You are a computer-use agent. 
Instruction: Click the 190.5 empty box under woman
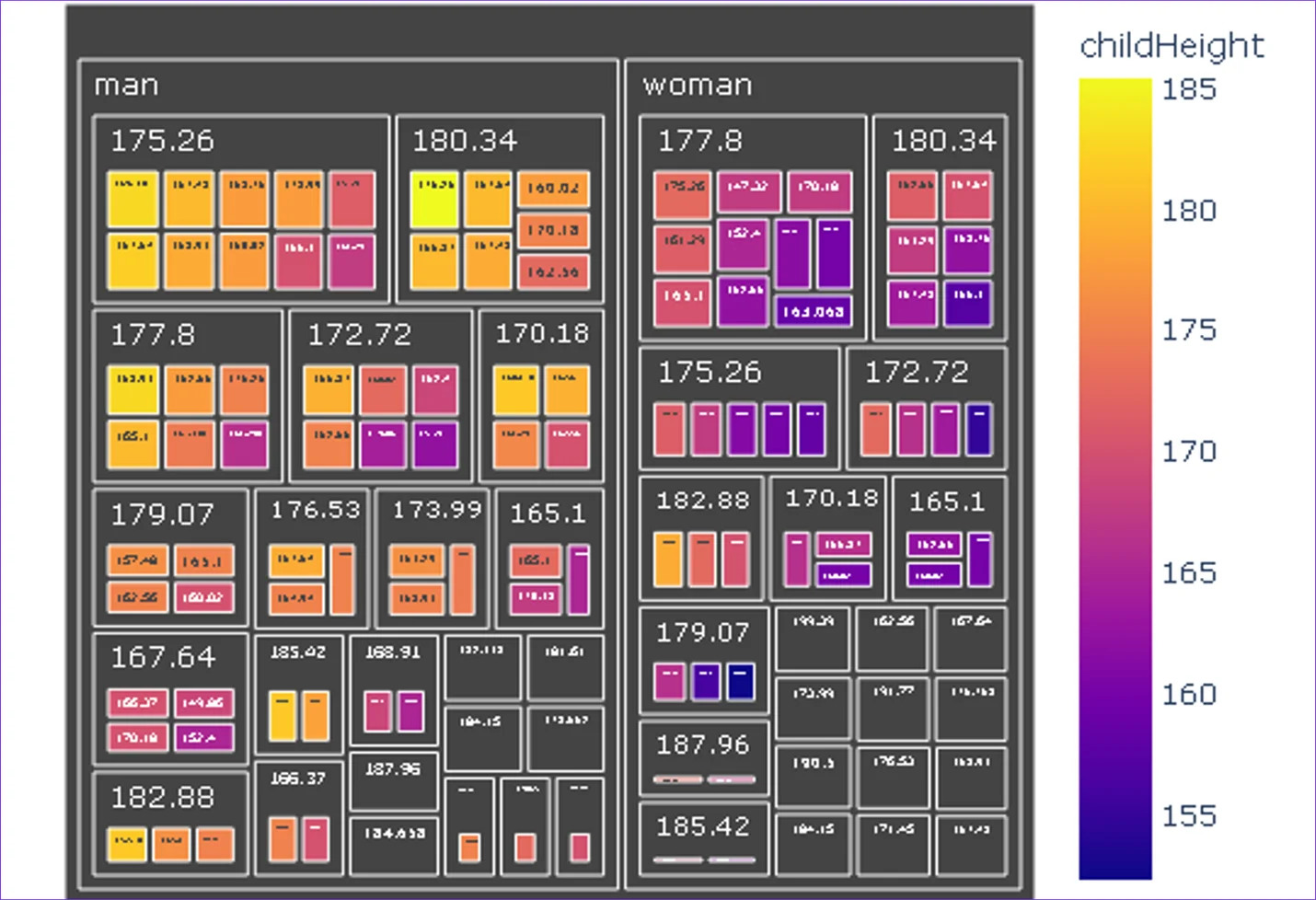812,779
